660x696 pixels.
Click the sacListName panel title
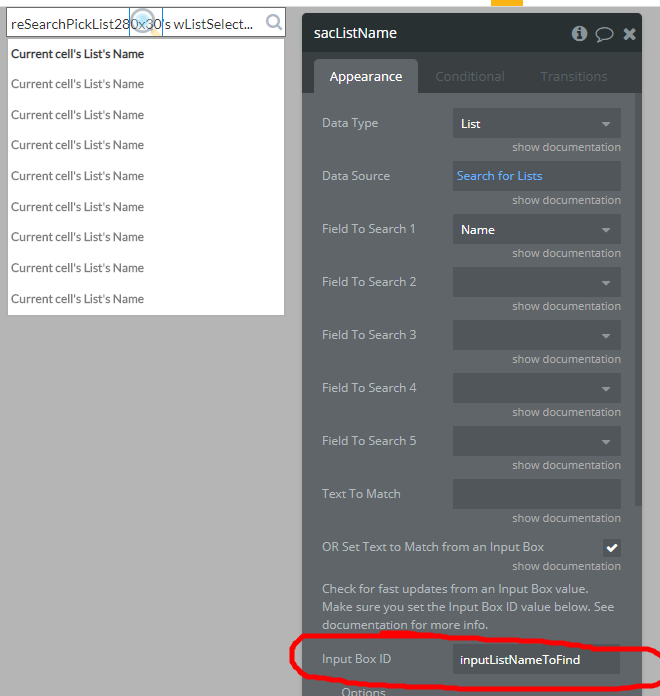coord(355,33)
